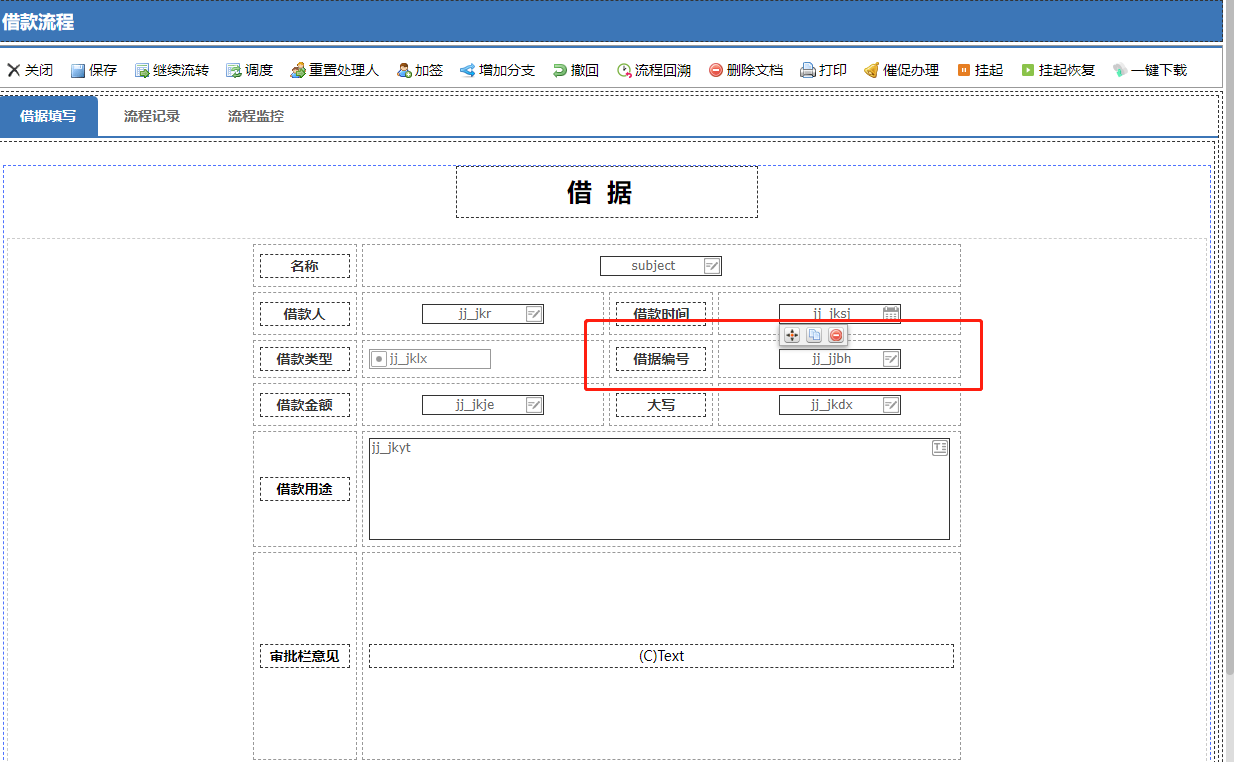Click the copy icon in floating field toolbar
The height and width of the screenshot is (762, 1234).
tap(814, 336)
